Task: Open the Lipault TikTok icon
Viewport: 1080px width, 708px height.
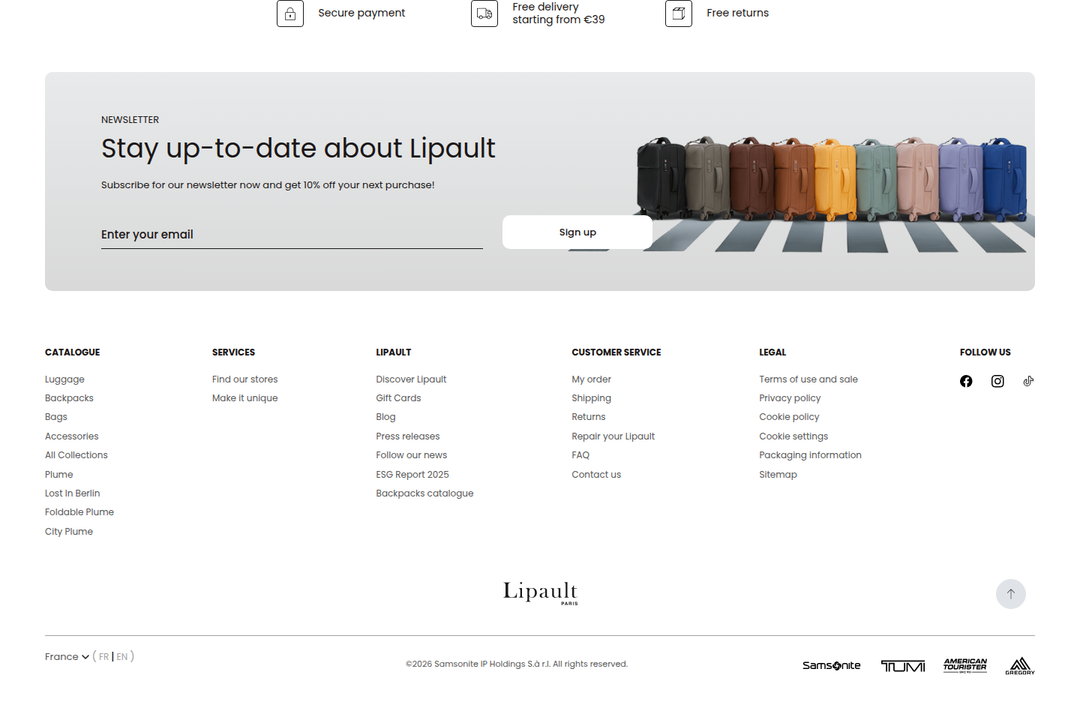Action: [x=1028, y=381]
